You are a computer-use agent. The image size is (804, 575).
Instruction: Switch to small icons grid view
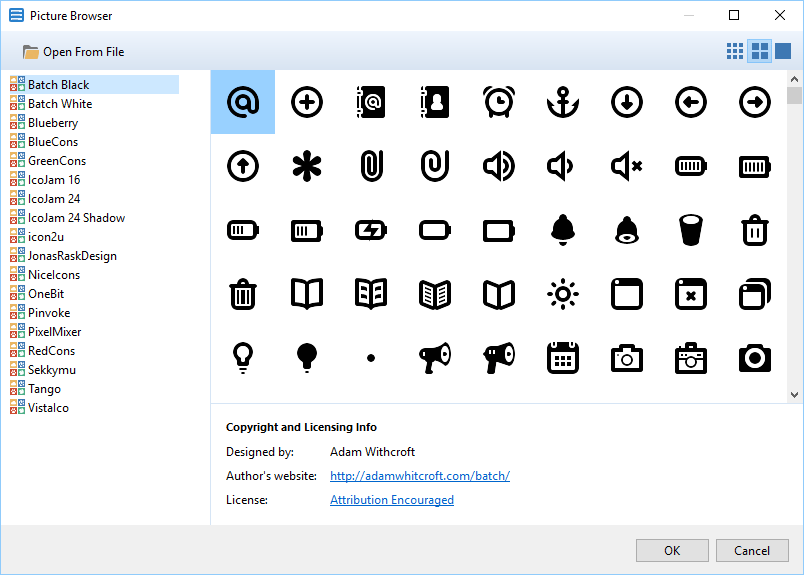735,51
